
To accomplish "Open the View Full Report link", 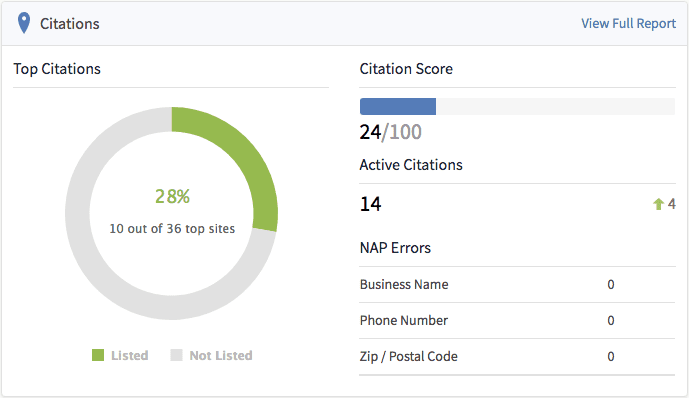I will click(628, 24).
